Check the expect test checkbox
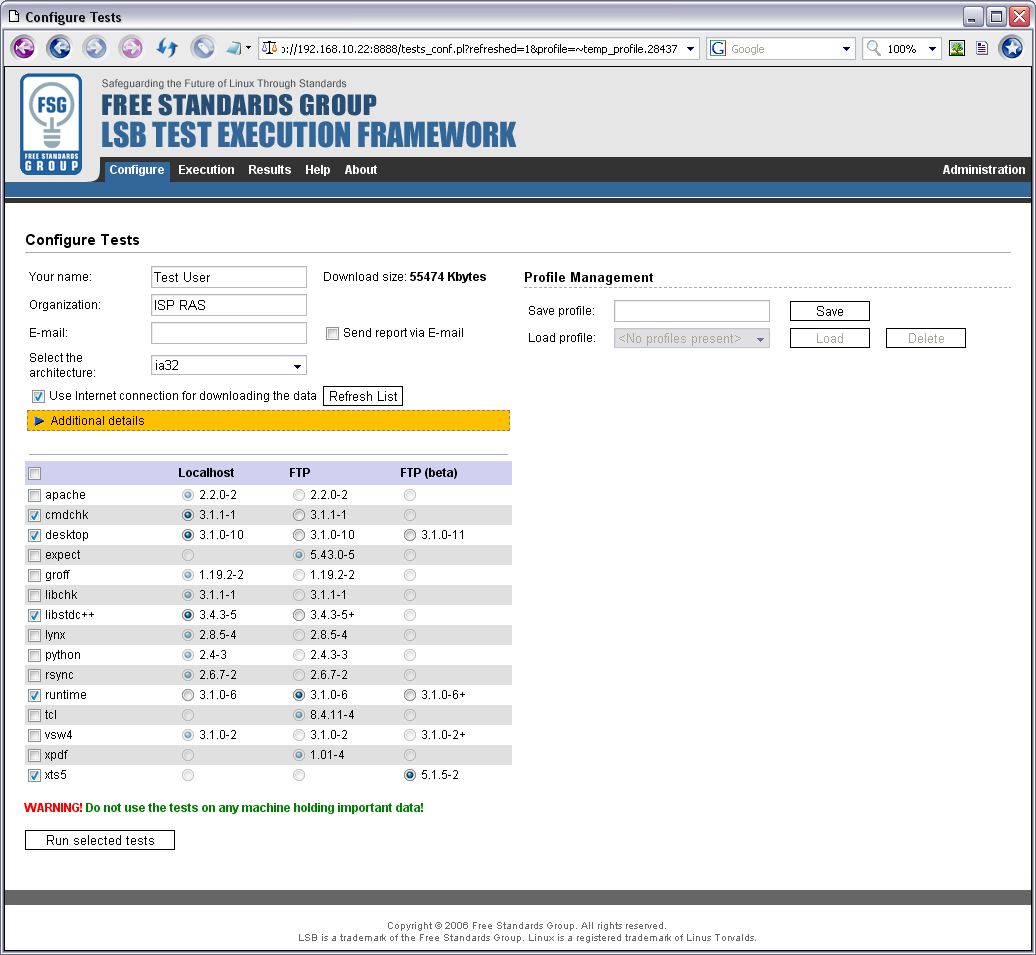This screenshot has width=1036, height=955. pos(34,556)
